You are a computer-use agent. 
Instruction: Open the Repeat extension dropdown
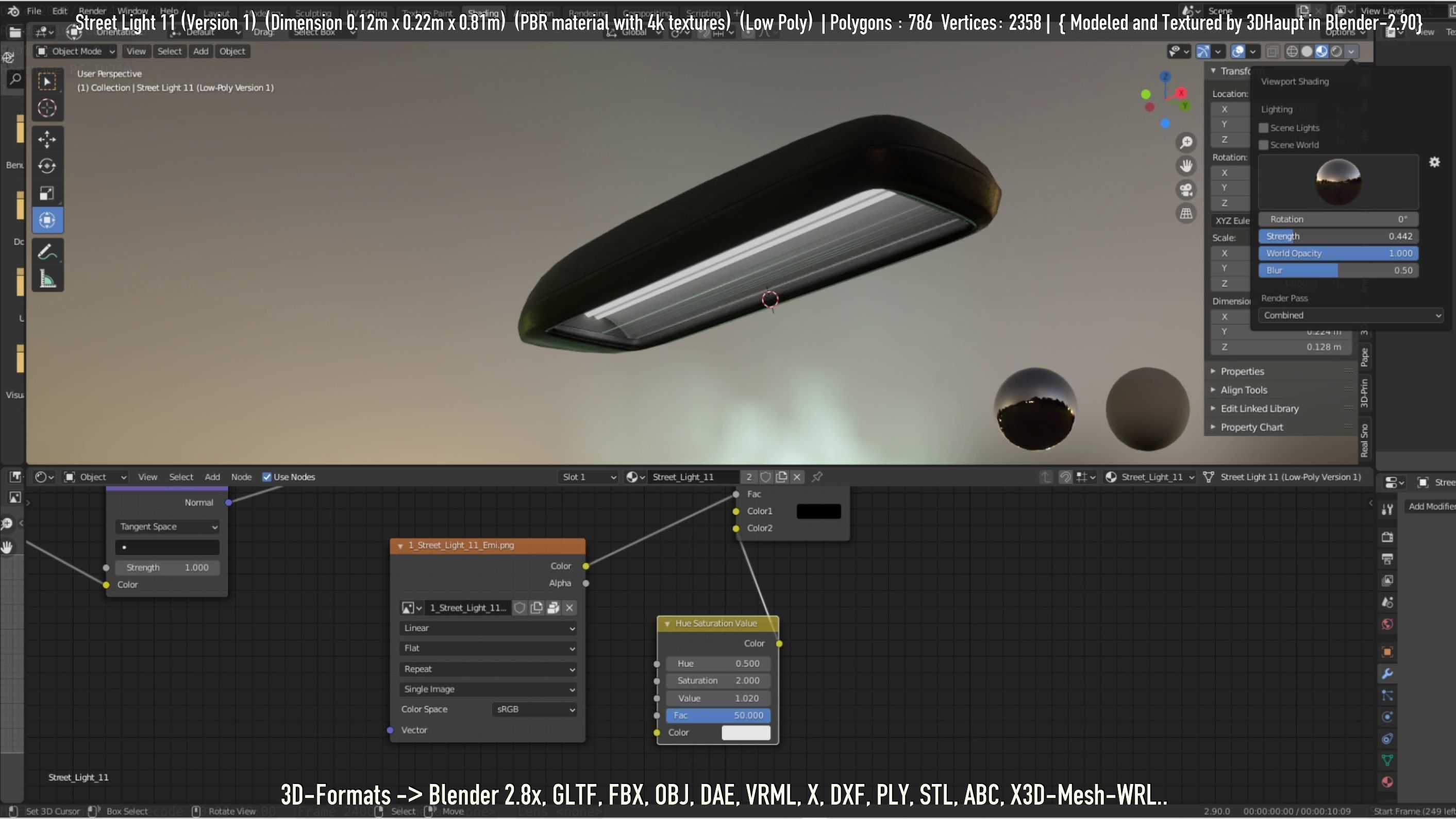[x=489, y=669]
